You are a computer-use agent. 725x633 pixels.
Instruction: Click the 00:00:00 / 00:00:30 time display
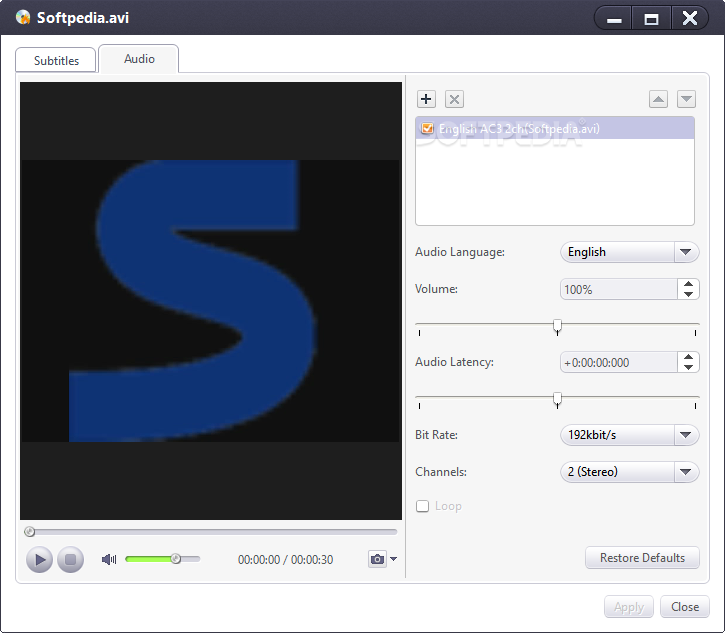[x=285, y=560]
